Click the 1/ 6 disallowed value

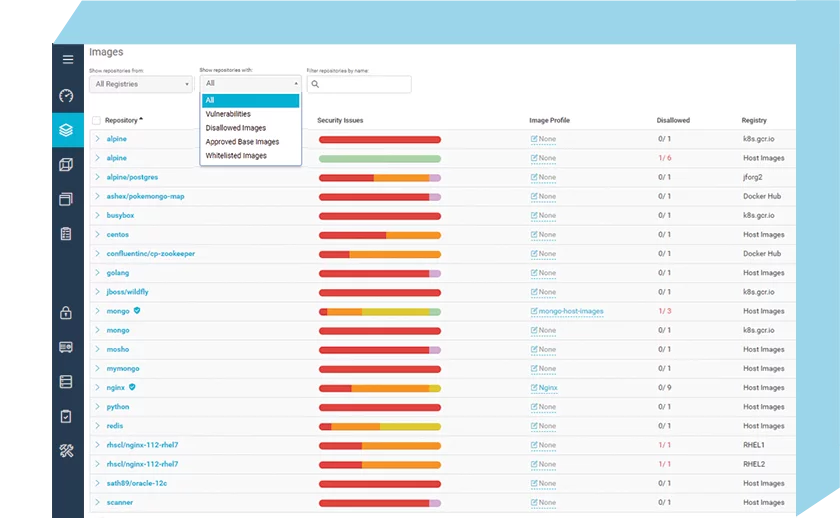click(665, 158)
